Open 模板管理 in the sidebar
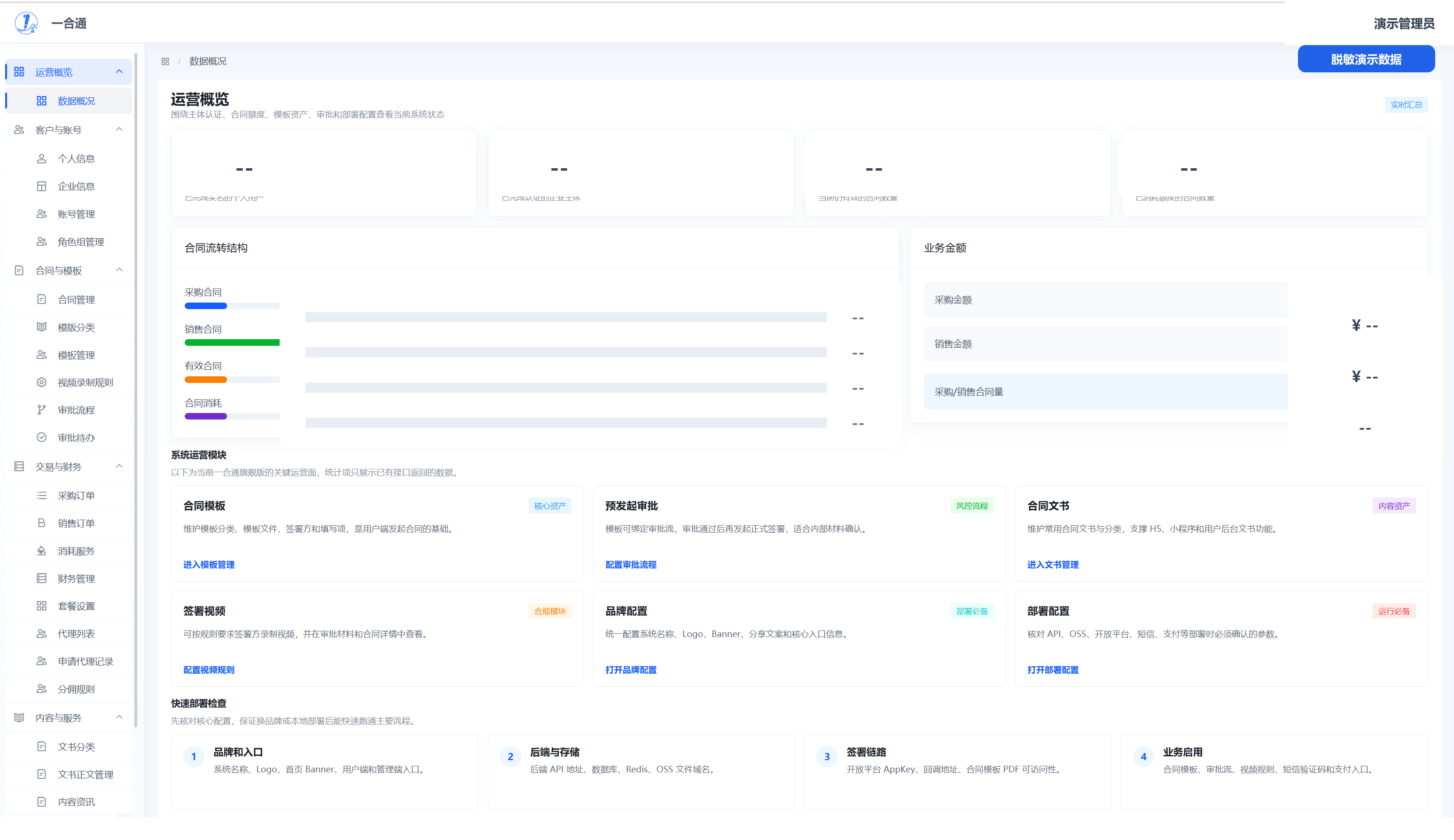This screenshot has width=1454, height=840. click(x=69, y=355)
